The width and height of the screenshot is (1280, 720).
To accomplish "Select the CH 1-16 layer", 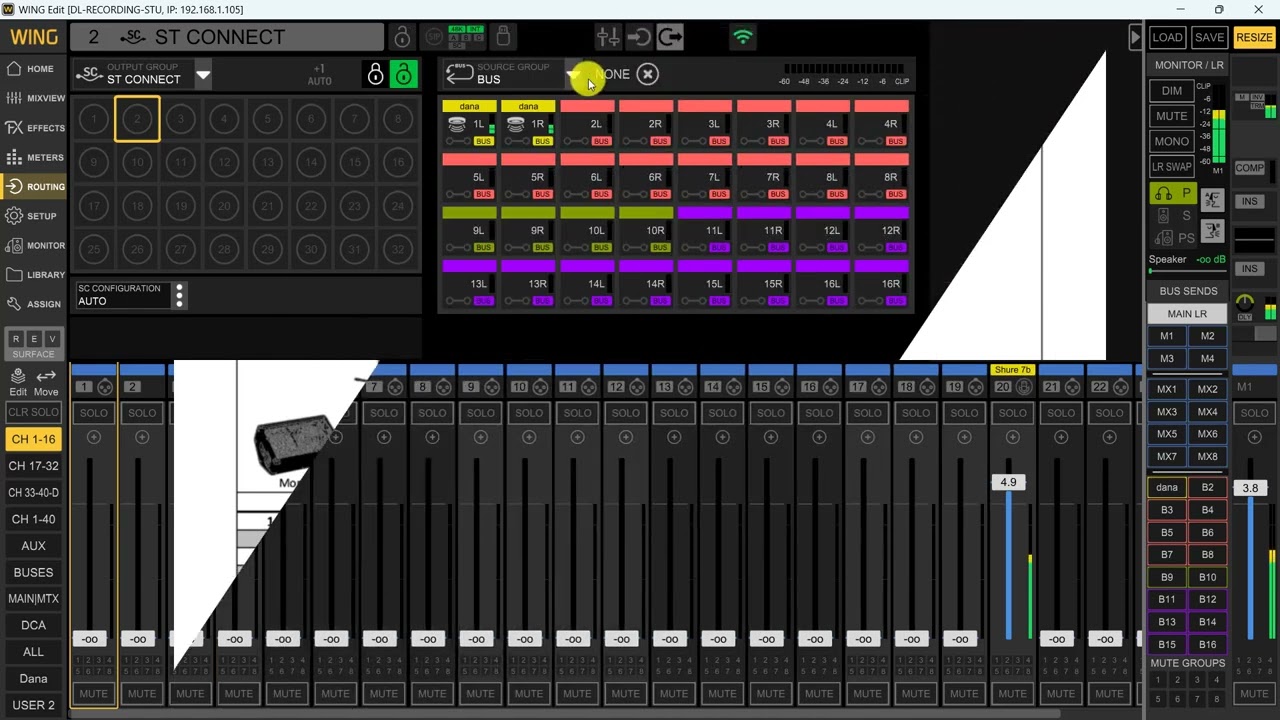I will click(33, 439).
